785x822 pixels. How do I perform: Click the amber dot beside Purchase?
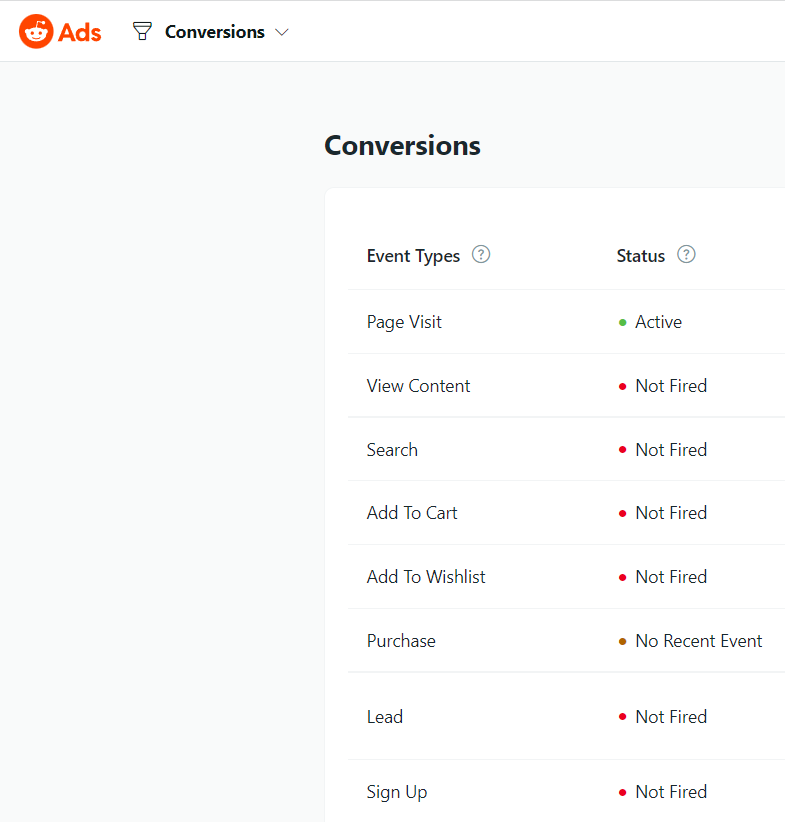point(623,641)
